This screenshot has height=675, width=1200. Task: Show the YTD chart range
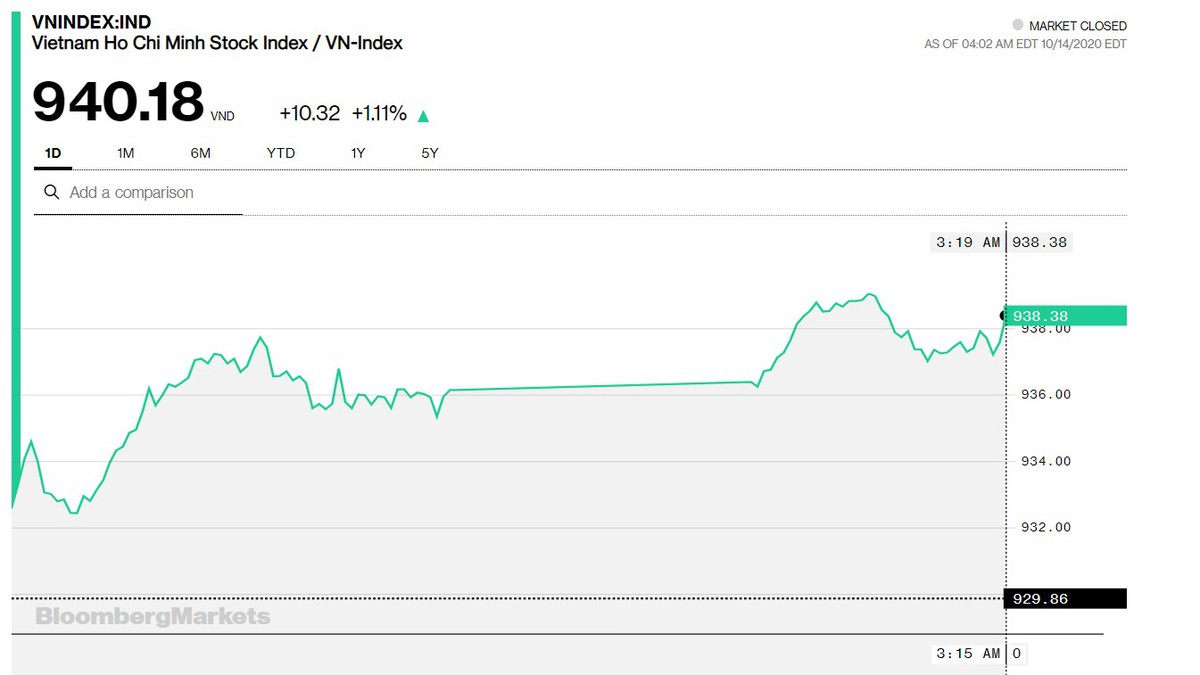pos(281,153)
